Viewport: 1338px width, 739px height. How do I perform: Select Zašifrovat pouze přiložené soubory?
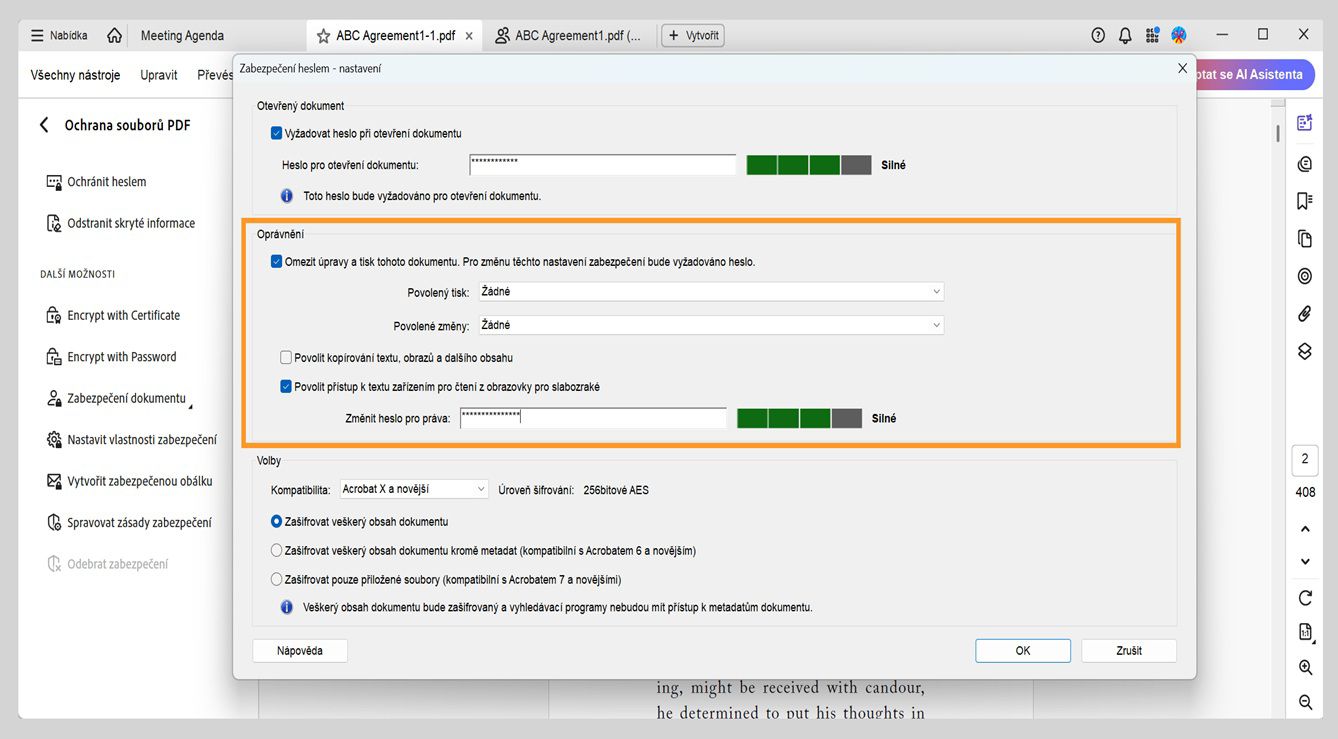277,579
